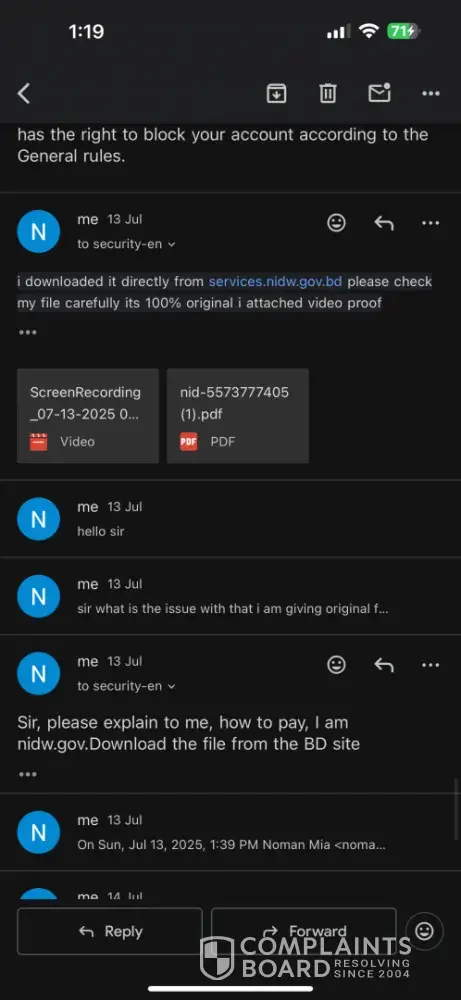Add emoji reaction to first message
This screenshot has width=461, height=1000.
pos(337,223)
